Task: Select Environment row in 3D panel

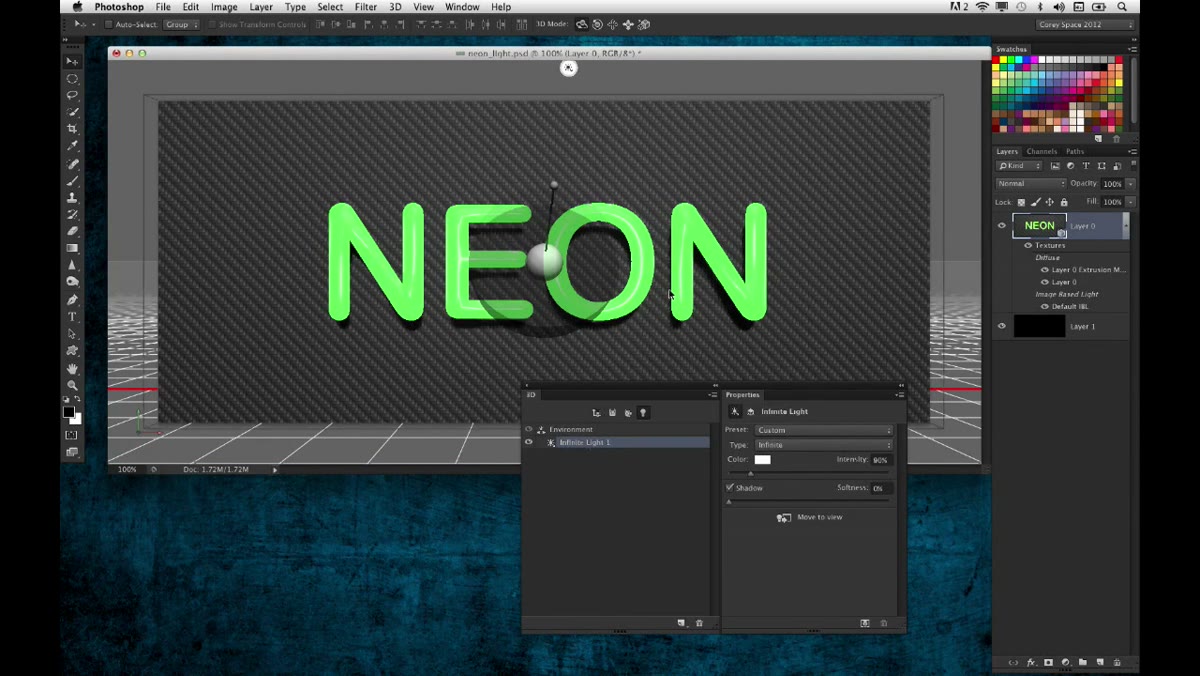Action: click(617, 430)
